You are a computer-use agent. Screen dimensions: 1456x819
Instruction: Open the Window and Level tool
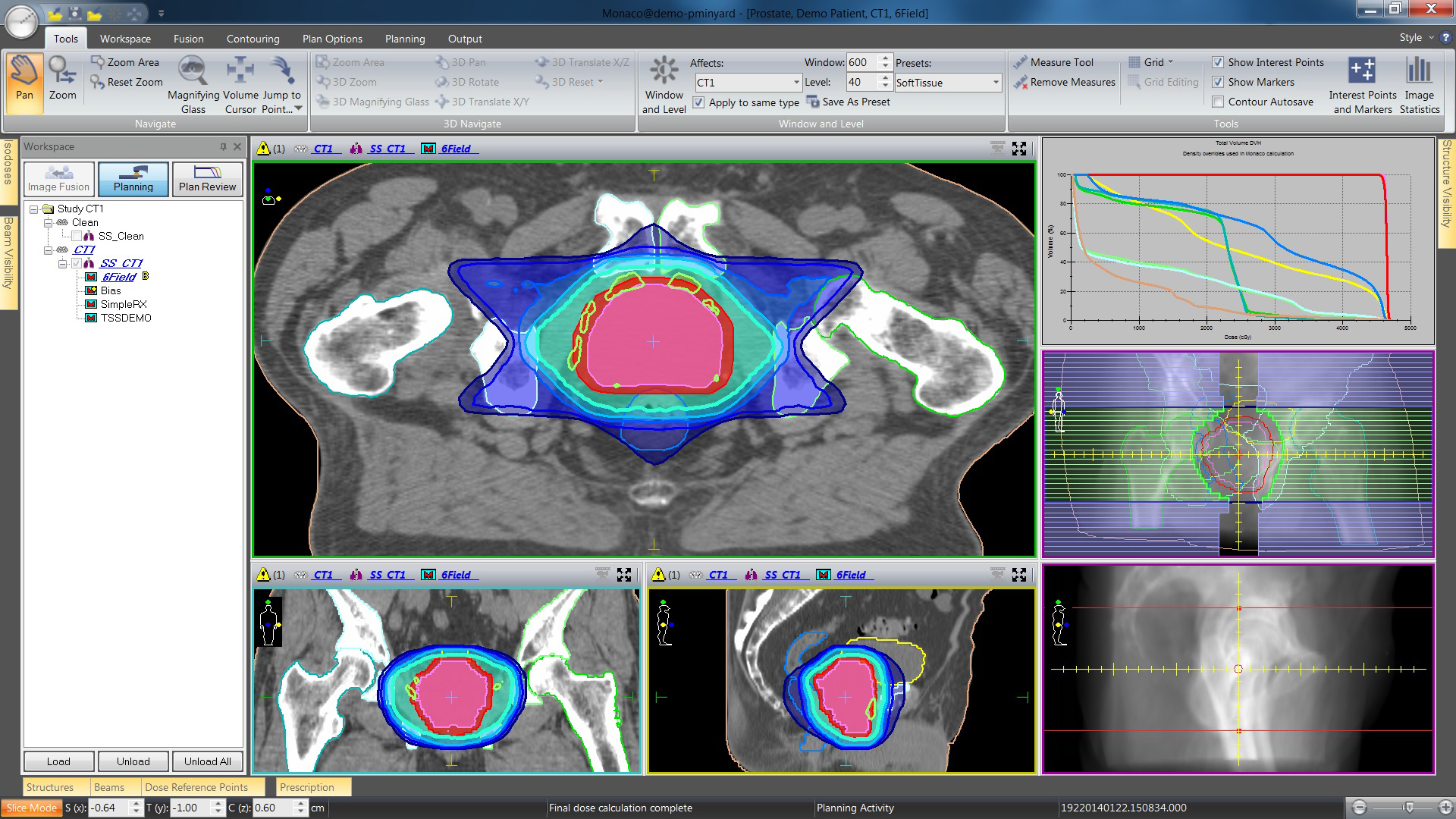[x=664, y=84]
